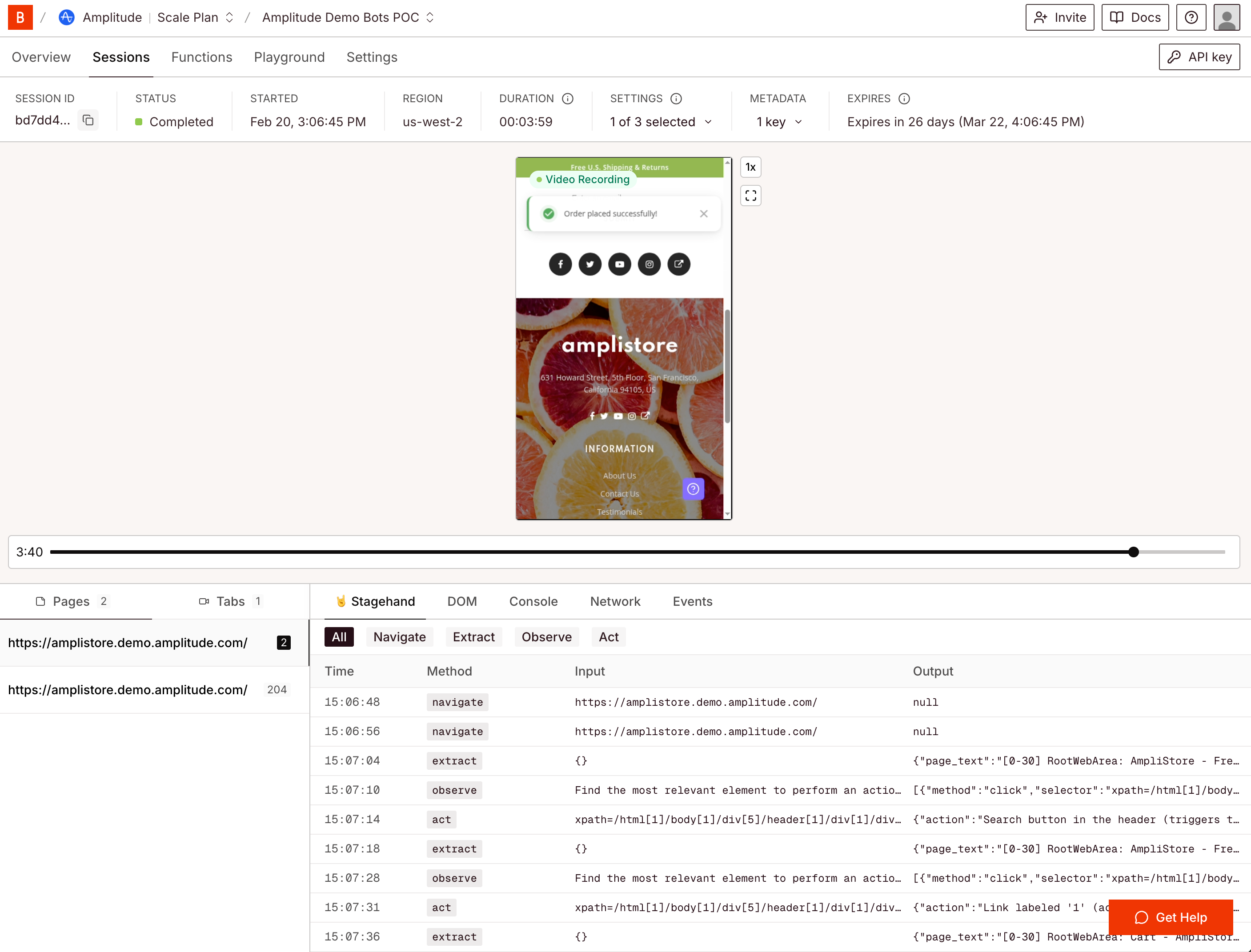Open fullscreen video recording view

point(750,196)
